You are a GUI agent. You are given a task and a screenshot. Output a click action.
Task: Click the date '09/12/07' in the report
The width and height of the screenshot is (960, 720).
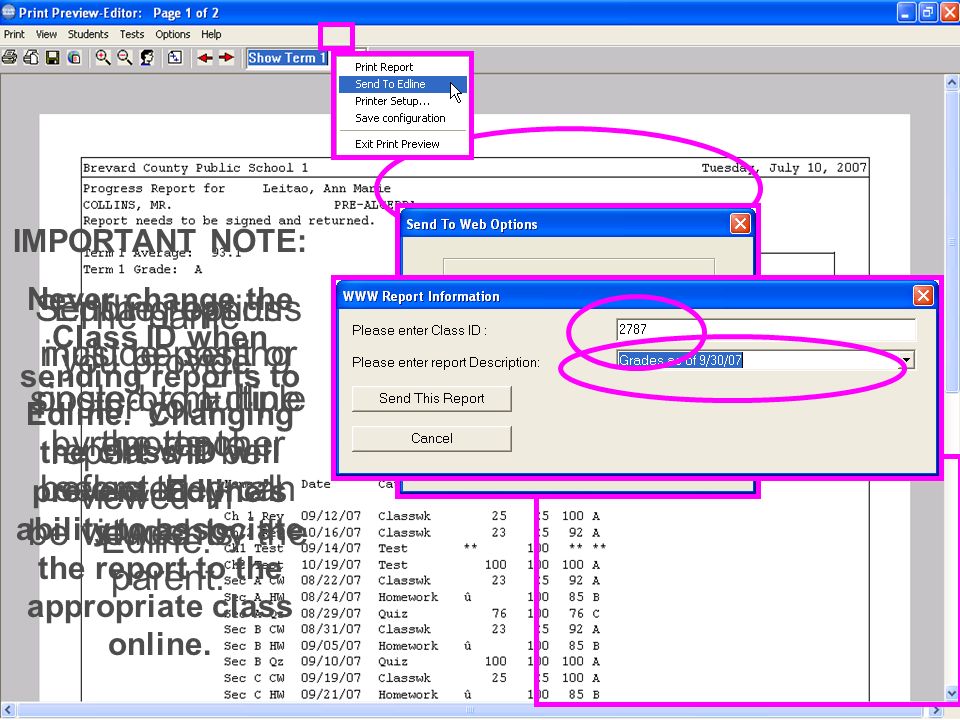coord(331,516)
